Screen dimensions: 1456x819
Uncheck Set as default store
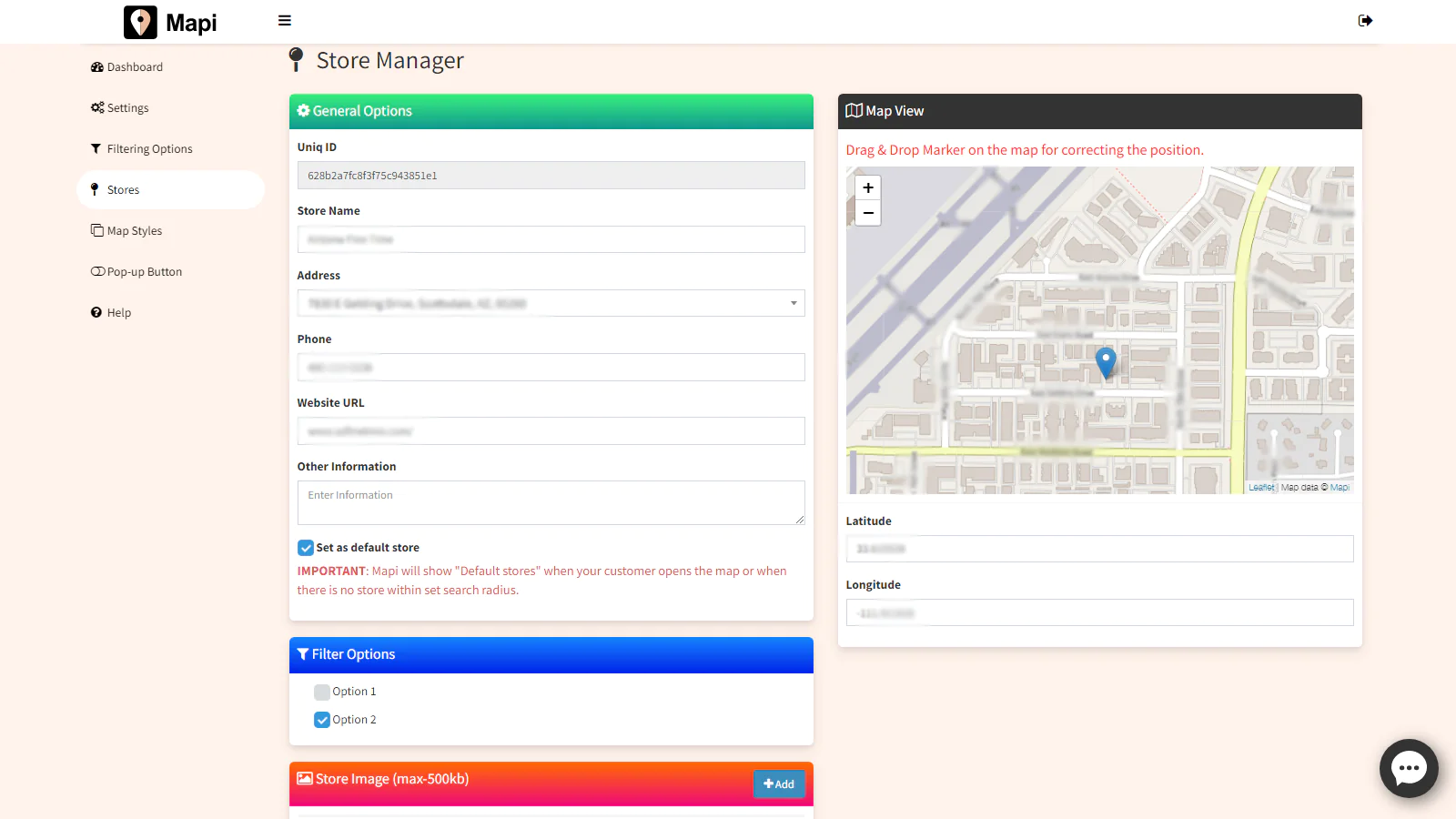coord(306,548)
